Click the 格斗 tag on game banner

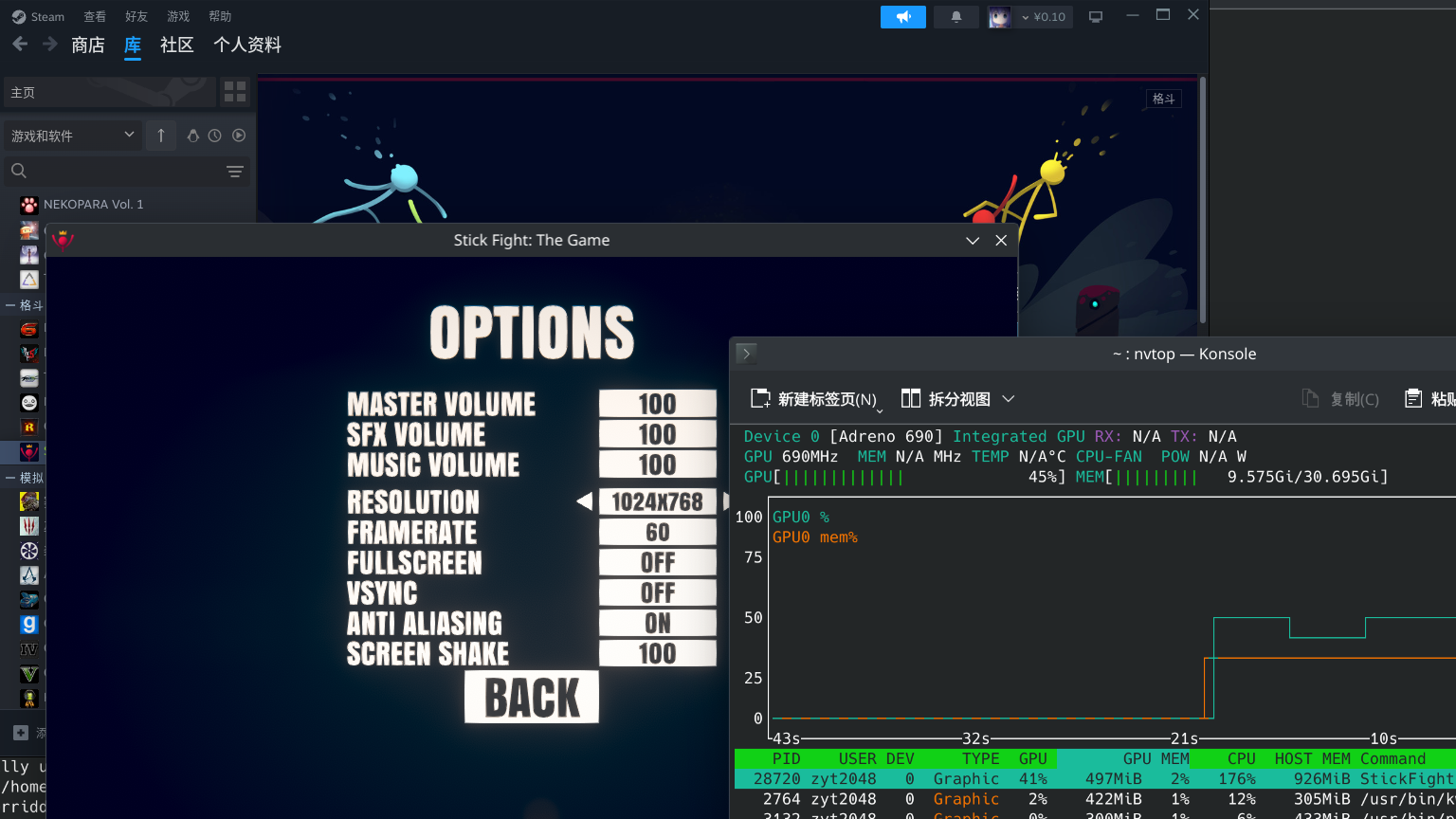click(1163, 99)
